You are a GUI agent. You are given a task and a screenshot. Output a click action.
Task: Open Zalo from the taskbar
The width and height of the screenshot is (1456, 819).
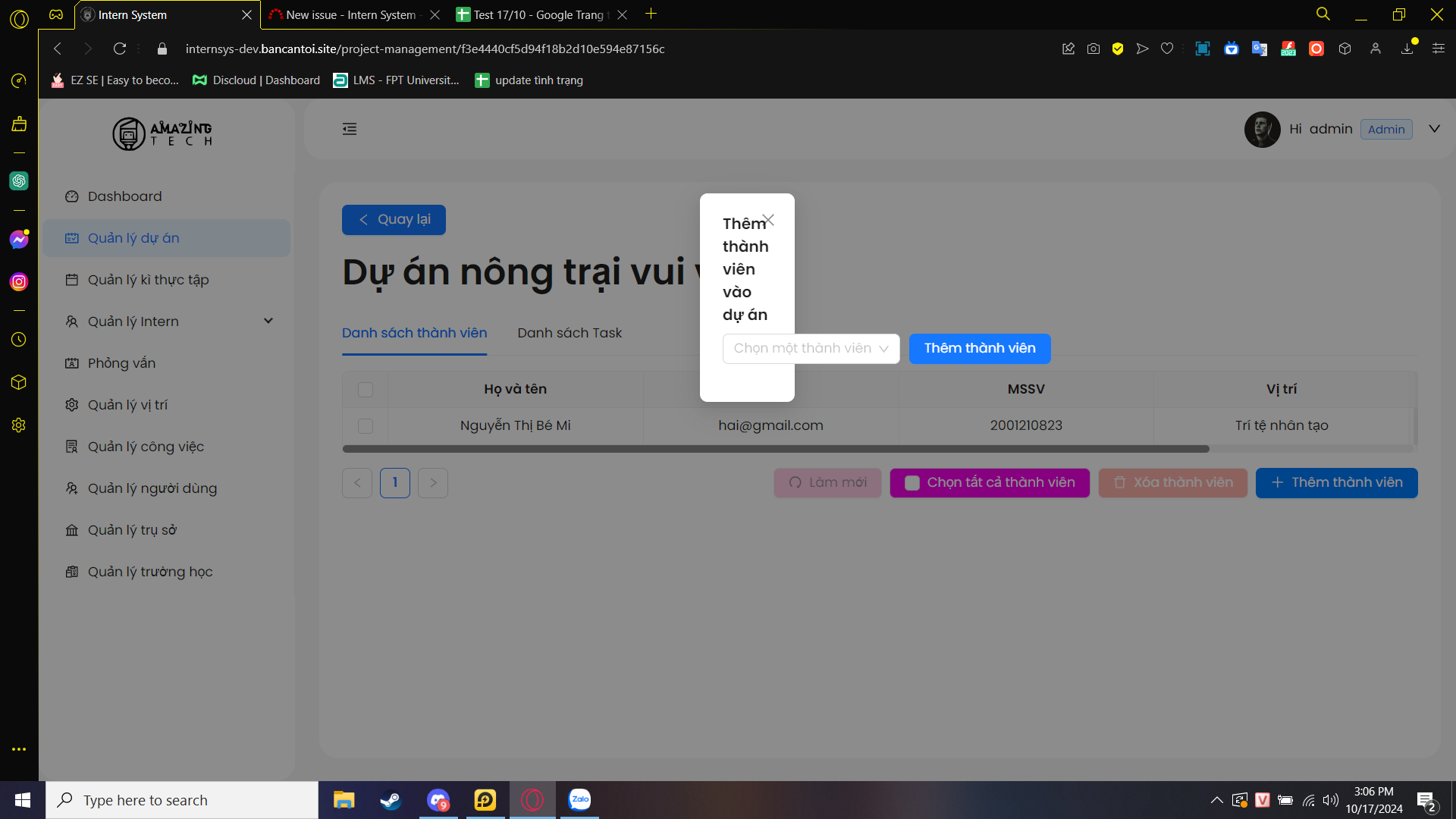click(x=579, y=799)
